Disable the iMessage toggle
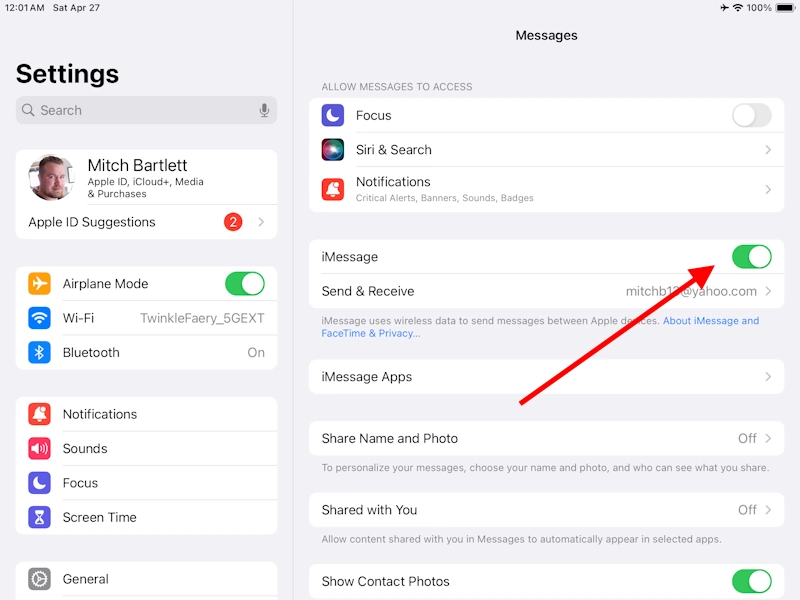The width and height of the screenshot is (800, 600). coord(752,257)
